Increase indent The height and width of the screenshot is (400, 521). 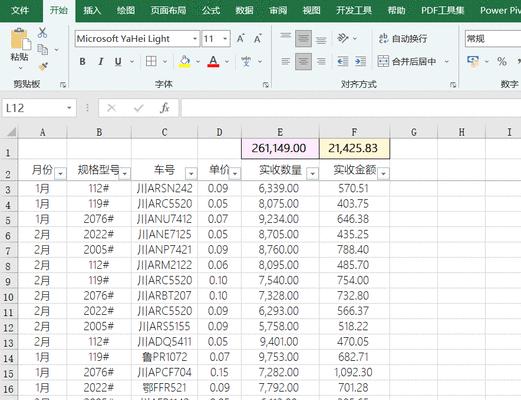tap(360, 61)
